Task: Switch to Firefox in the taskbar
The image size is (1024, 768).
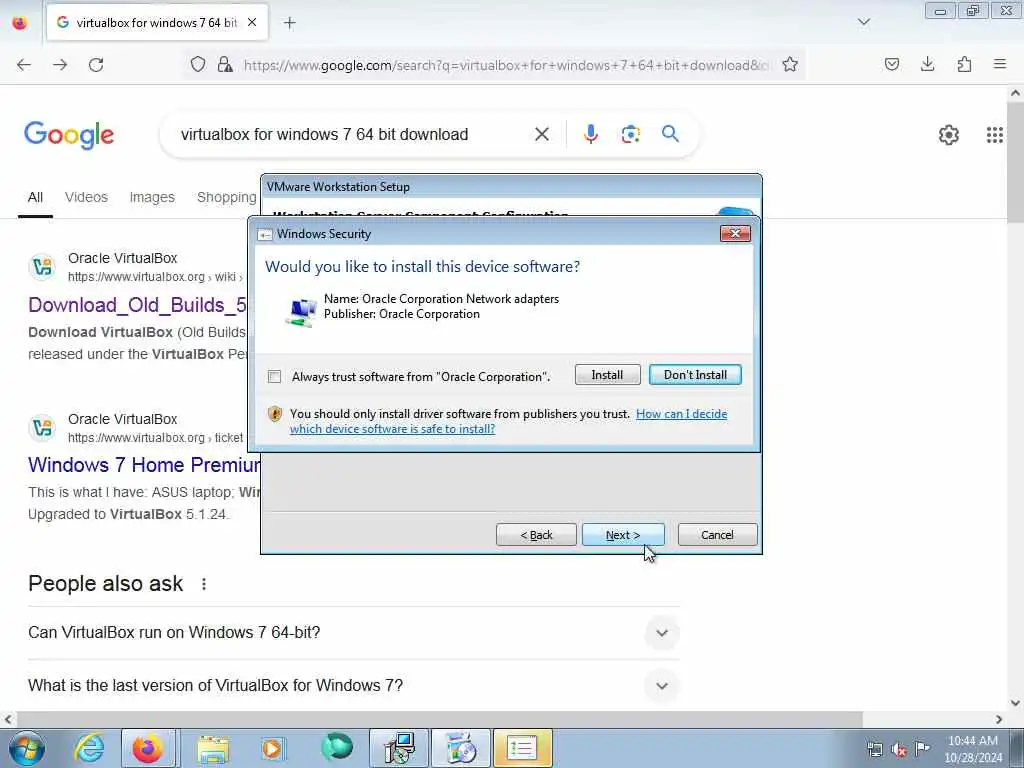Action: pos(148,748)
